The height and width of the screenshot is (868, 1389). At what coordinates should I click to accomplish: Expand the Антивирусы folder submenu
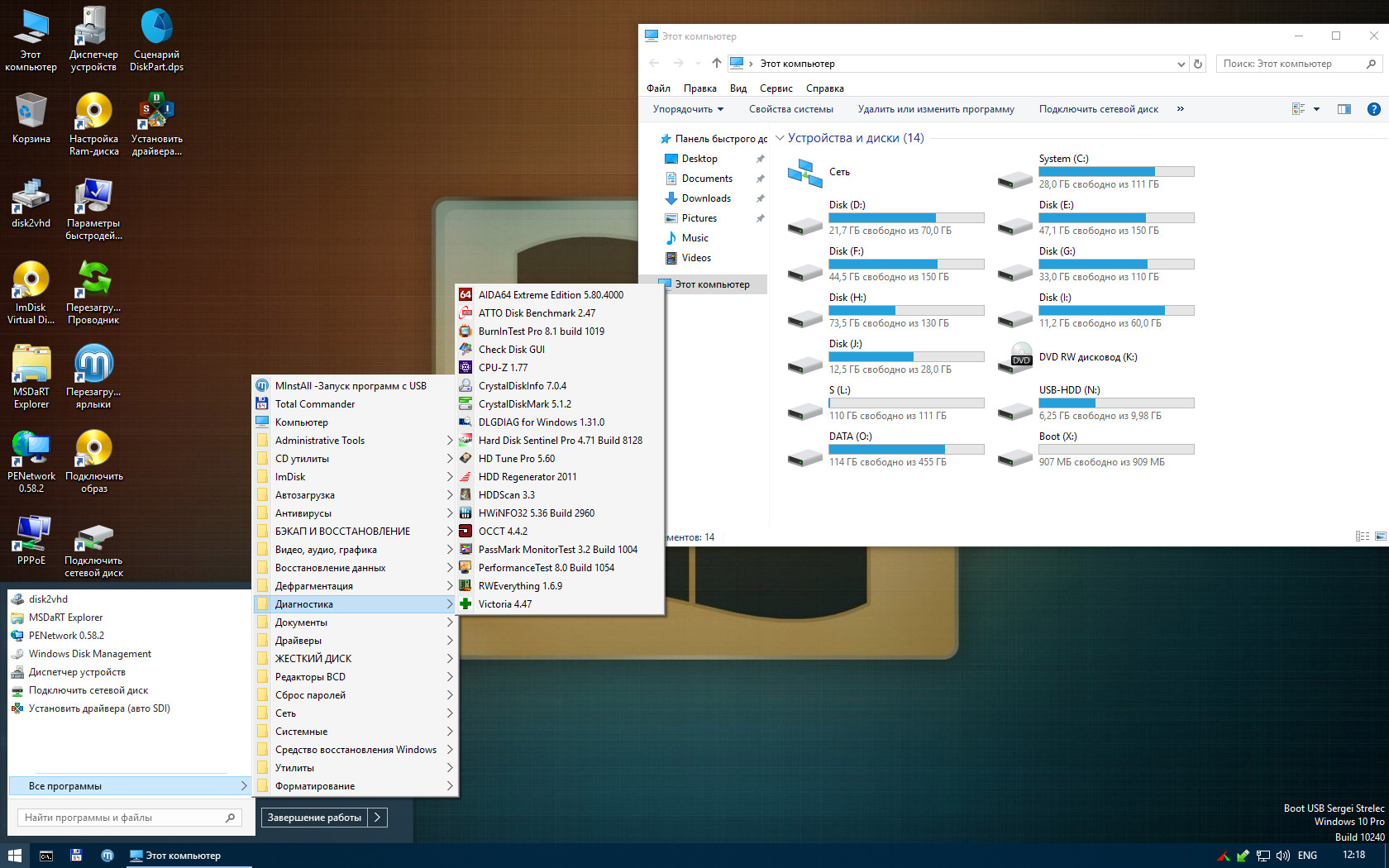pos(355,513)
